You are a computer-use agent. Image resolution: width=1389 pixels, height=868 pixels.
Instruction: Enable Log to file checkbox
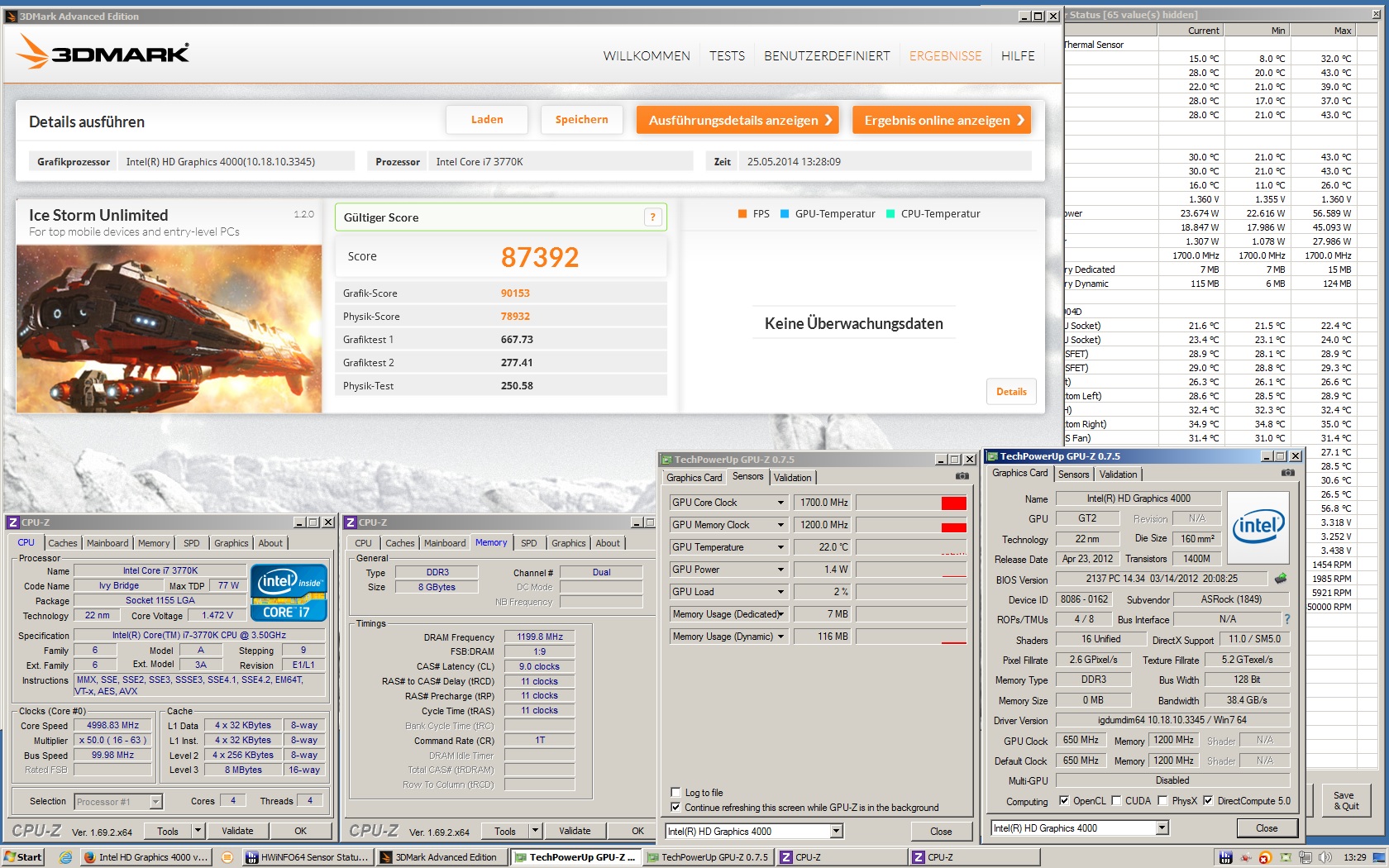coord(676,792)
